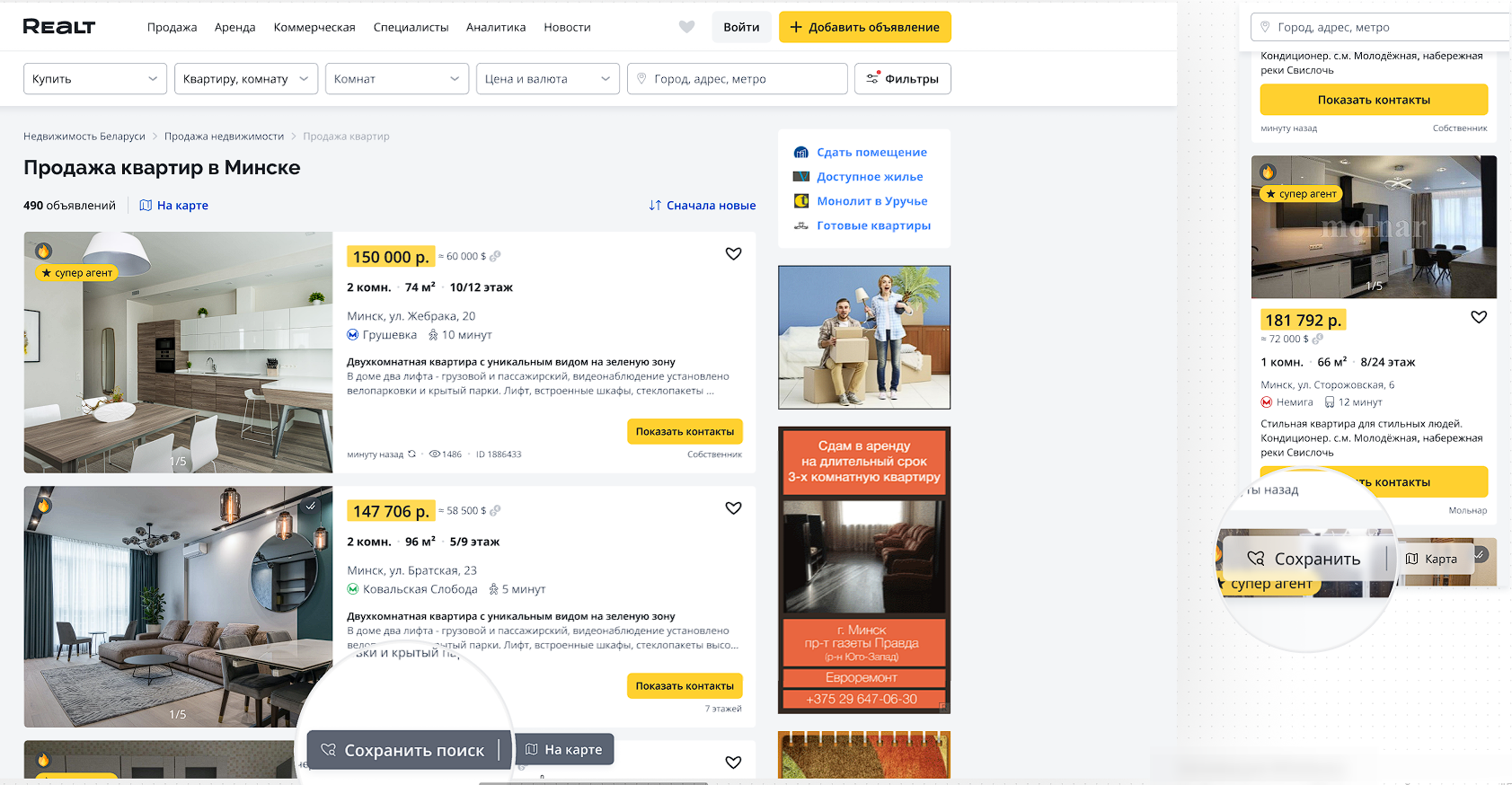Open Сдам в аренду ad banner
1512x785 pixels.
point(864,570)
